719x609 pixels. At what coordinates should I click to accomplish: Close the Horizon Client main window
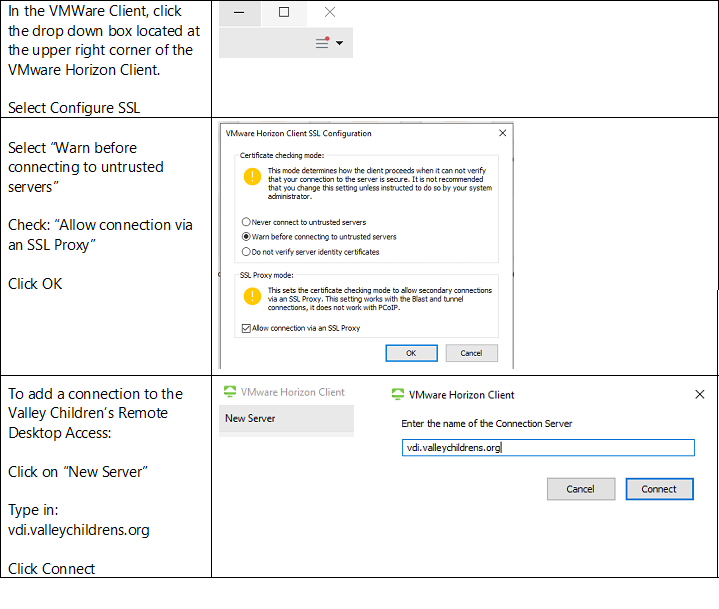tap(330, 12)
